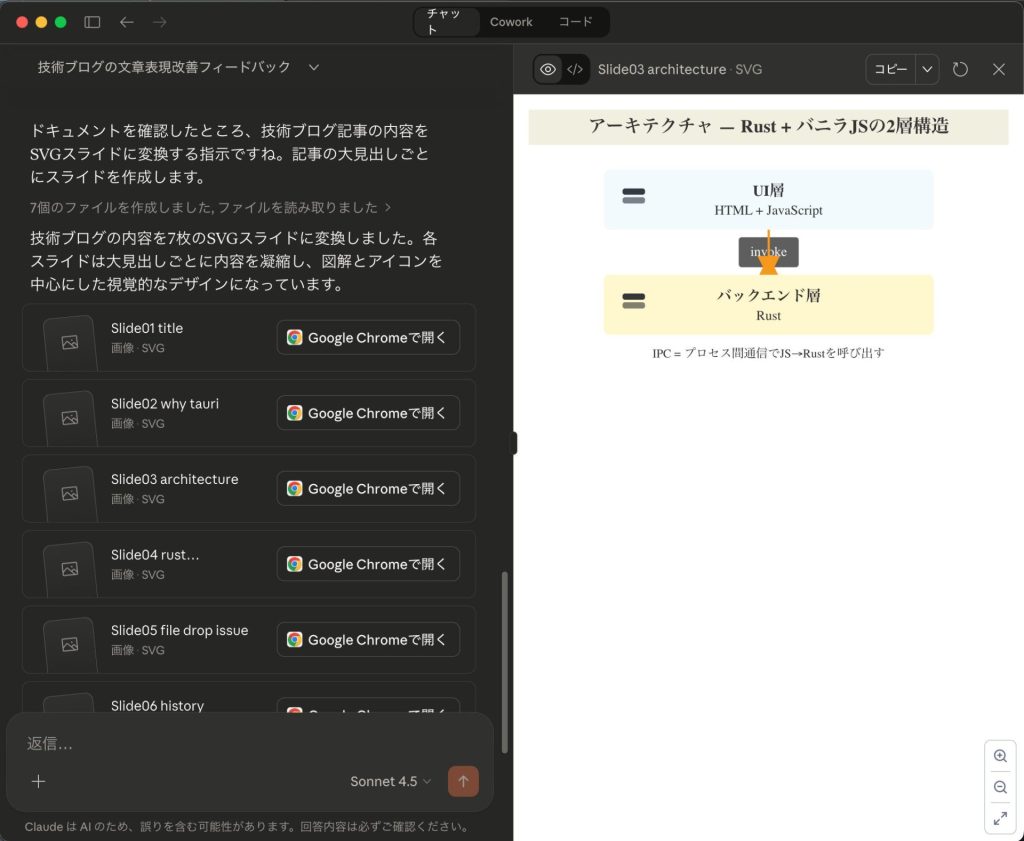This screenshot has height=841, width=1024.
Task: Open the Sonnet 4.5 model selector
Action: point(390,781)
